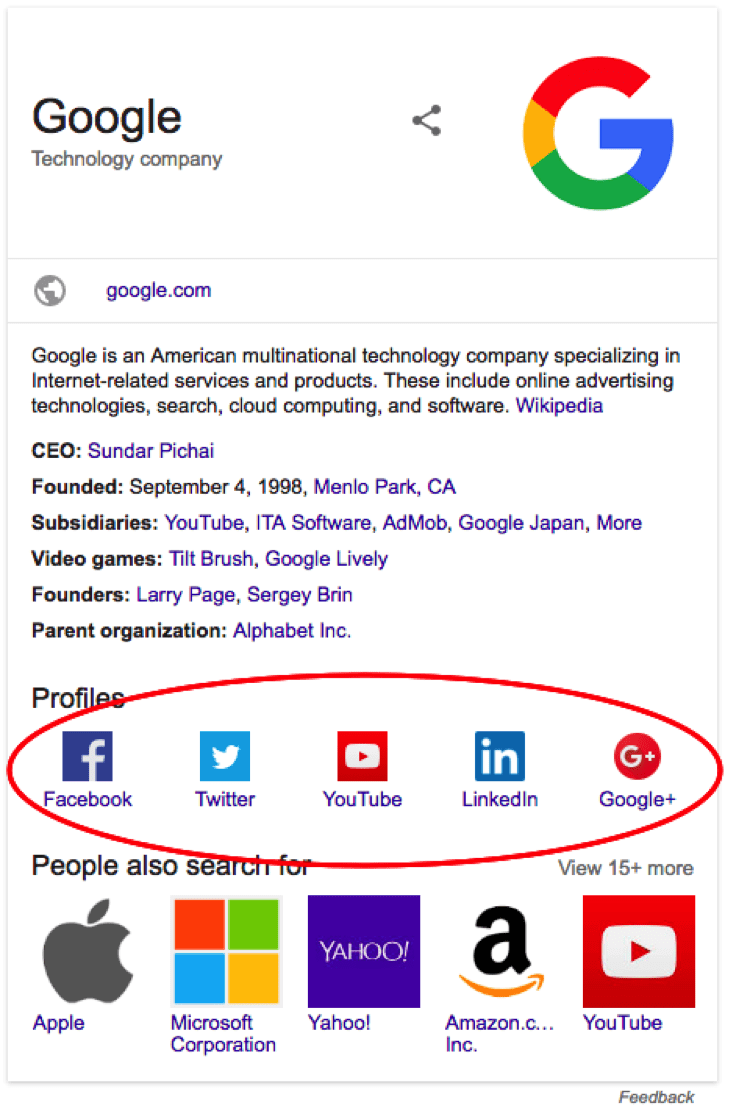Open the Twitter profile icon

(225, 756)
